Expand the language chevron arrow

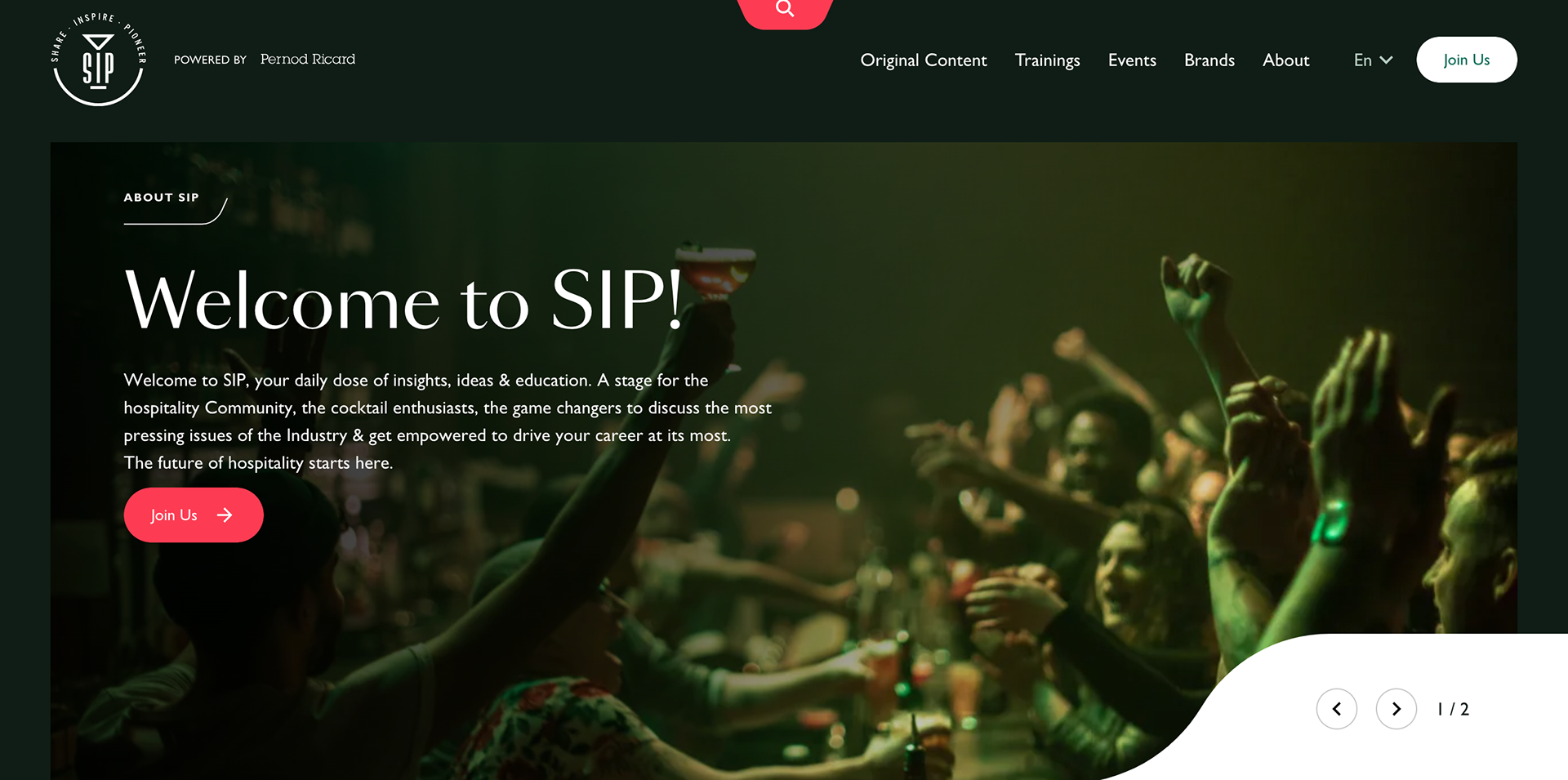[x=1386, y=60]
